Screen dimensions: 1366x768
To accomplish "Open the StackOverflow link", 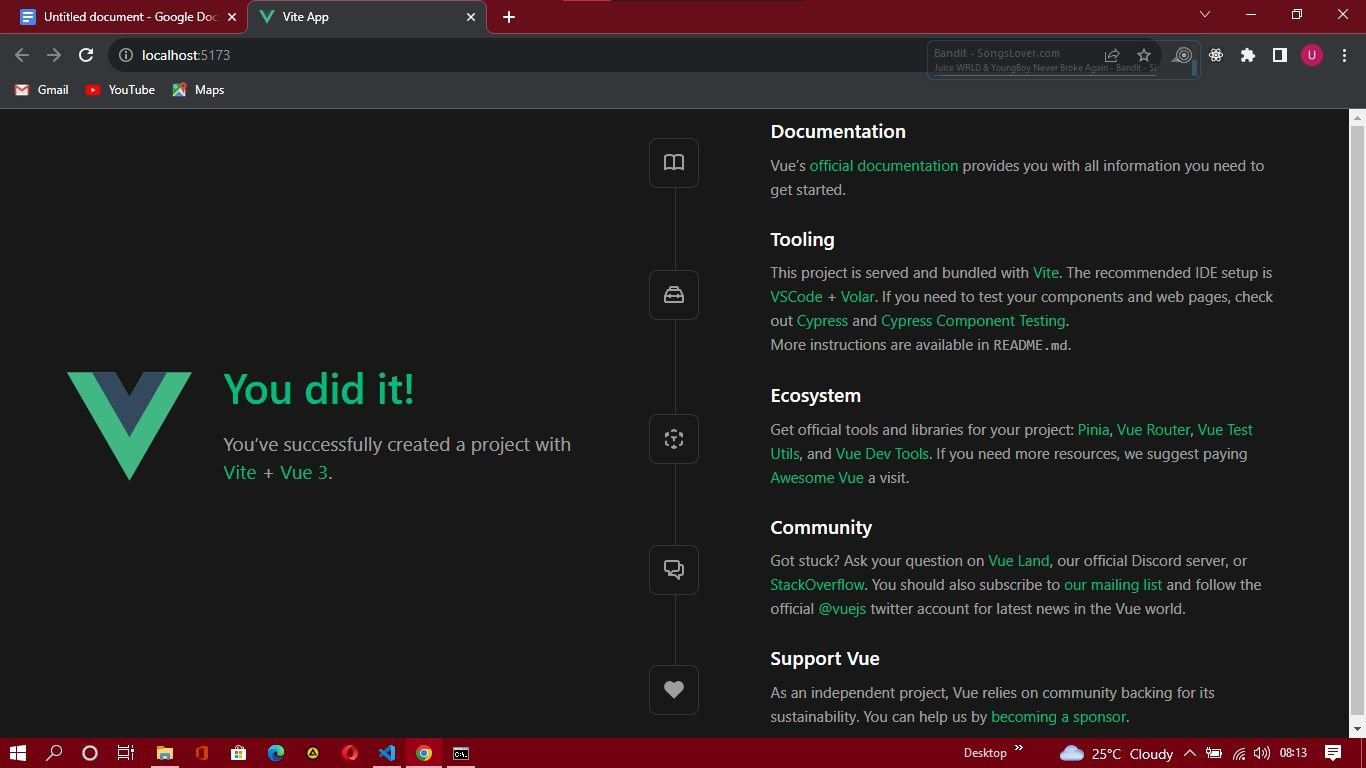I will 817,585.
